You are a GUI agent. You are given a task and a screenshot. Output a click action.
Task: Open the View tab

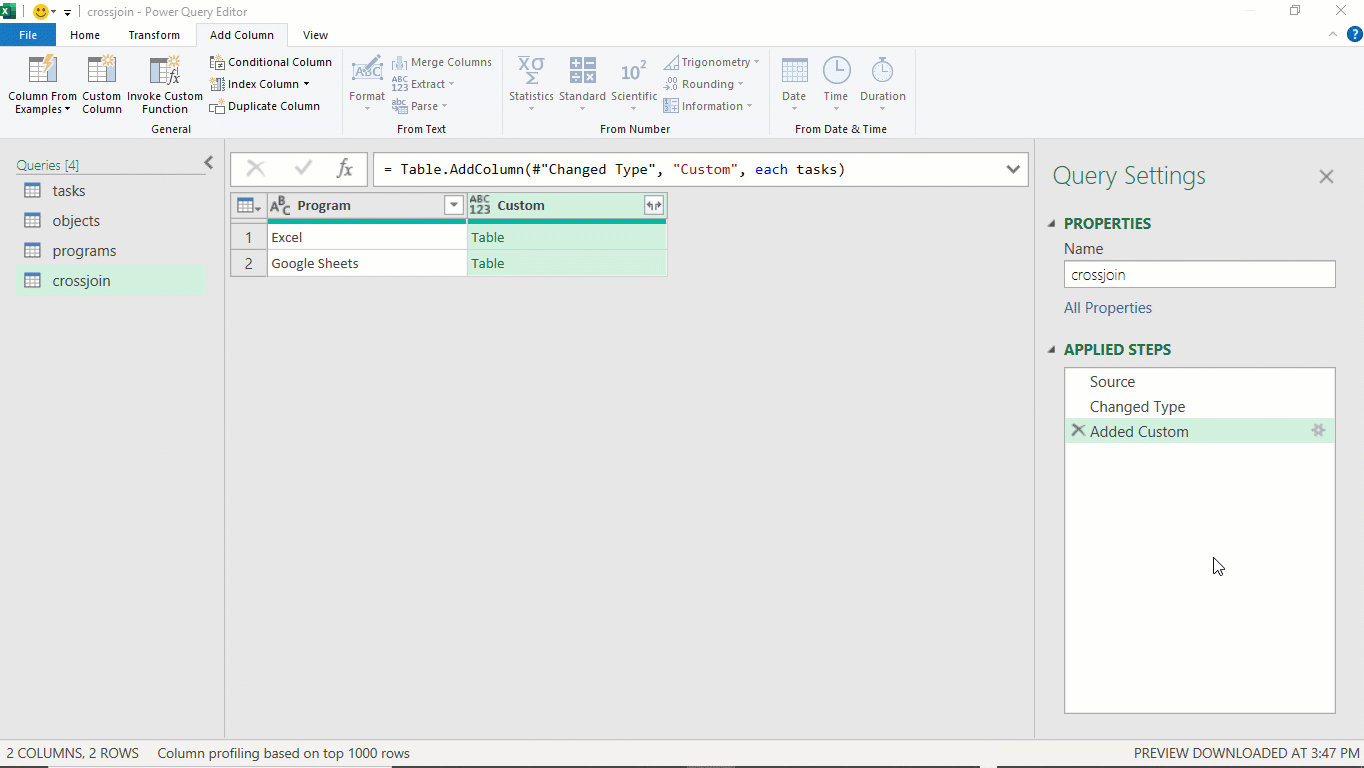pyautogui.click(x=315, y=35)
